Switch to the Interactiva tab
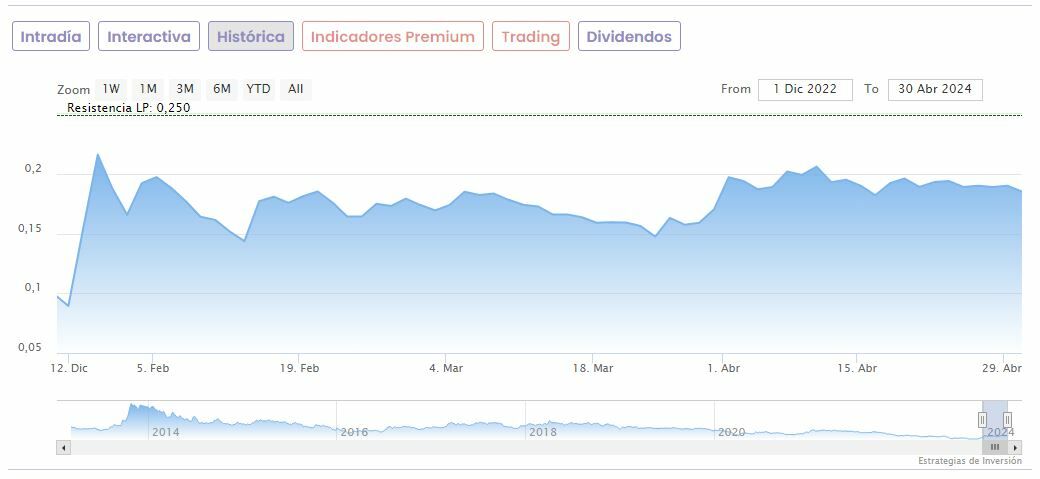1040x479 pixels. click(149, 37)
